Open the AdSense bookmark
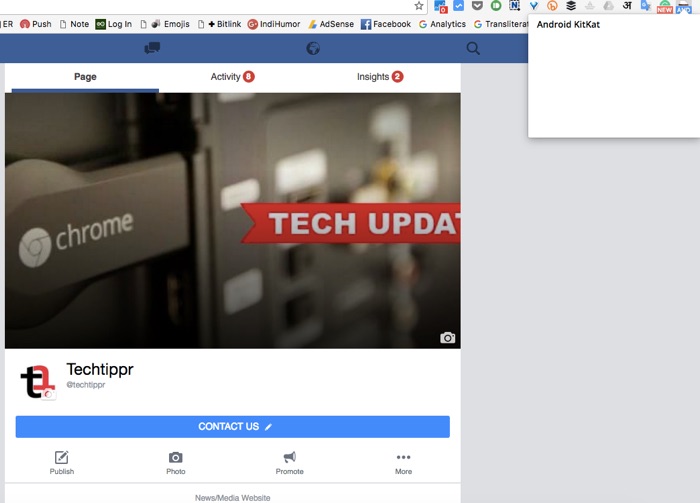This screenshot has width=700, height=503. click(x=331, y=24)
